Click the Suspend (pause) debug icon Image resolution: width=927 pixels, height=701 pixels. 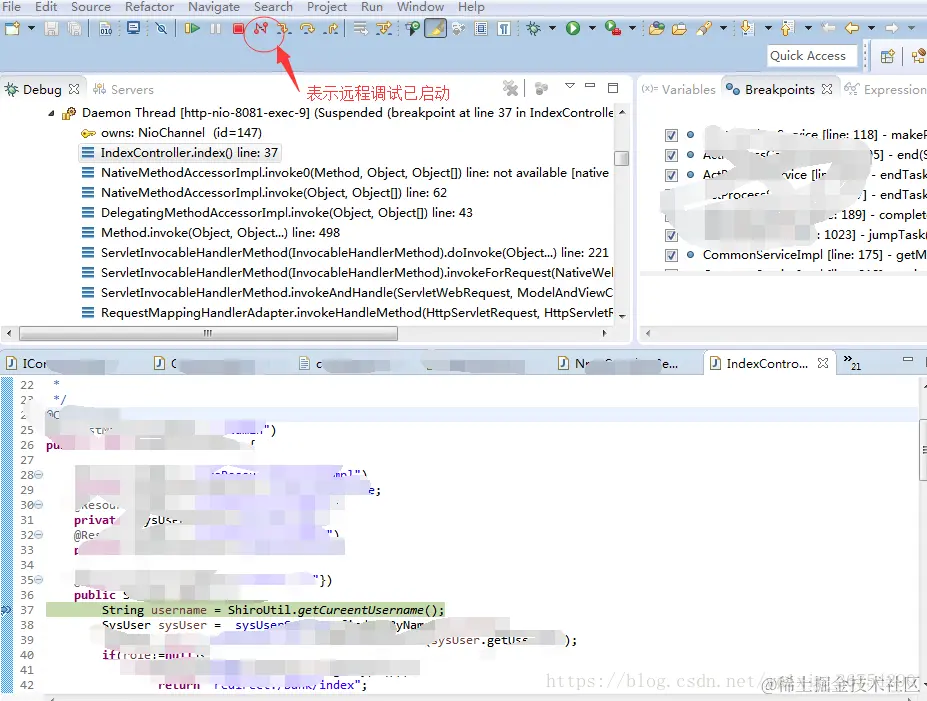tap(215, 28)
